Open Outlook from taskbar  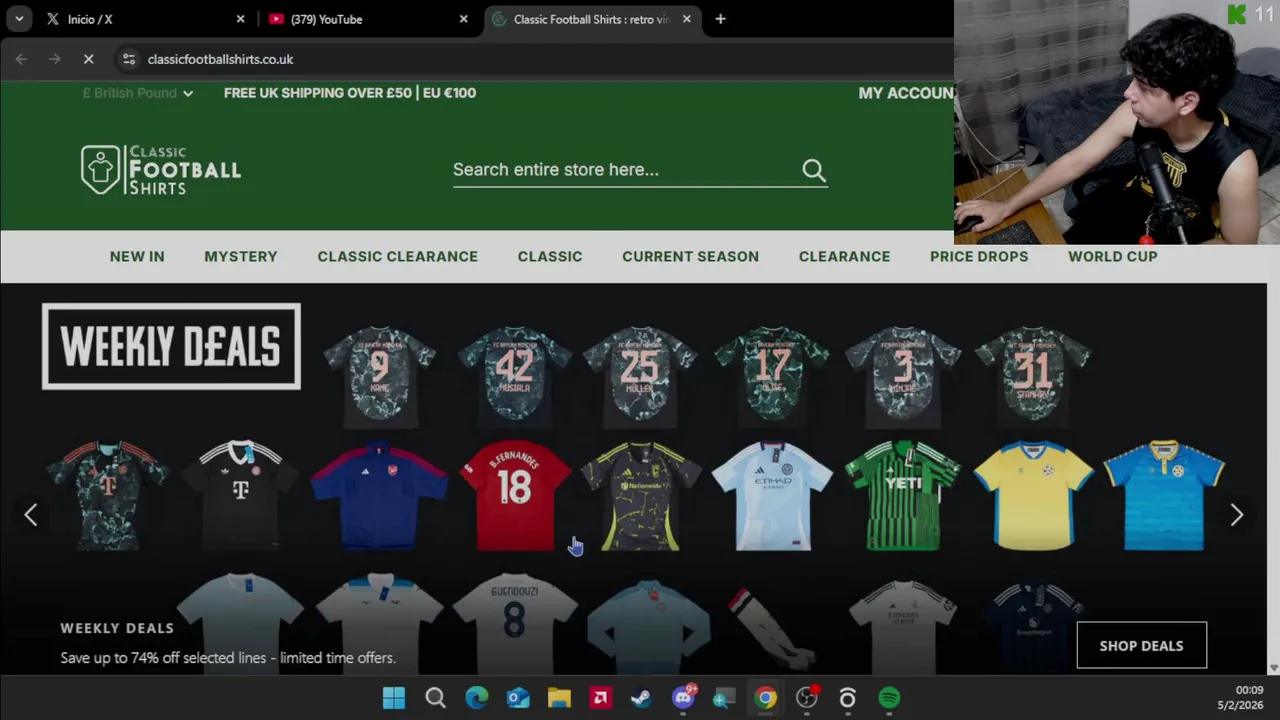(x=518, y=698)
